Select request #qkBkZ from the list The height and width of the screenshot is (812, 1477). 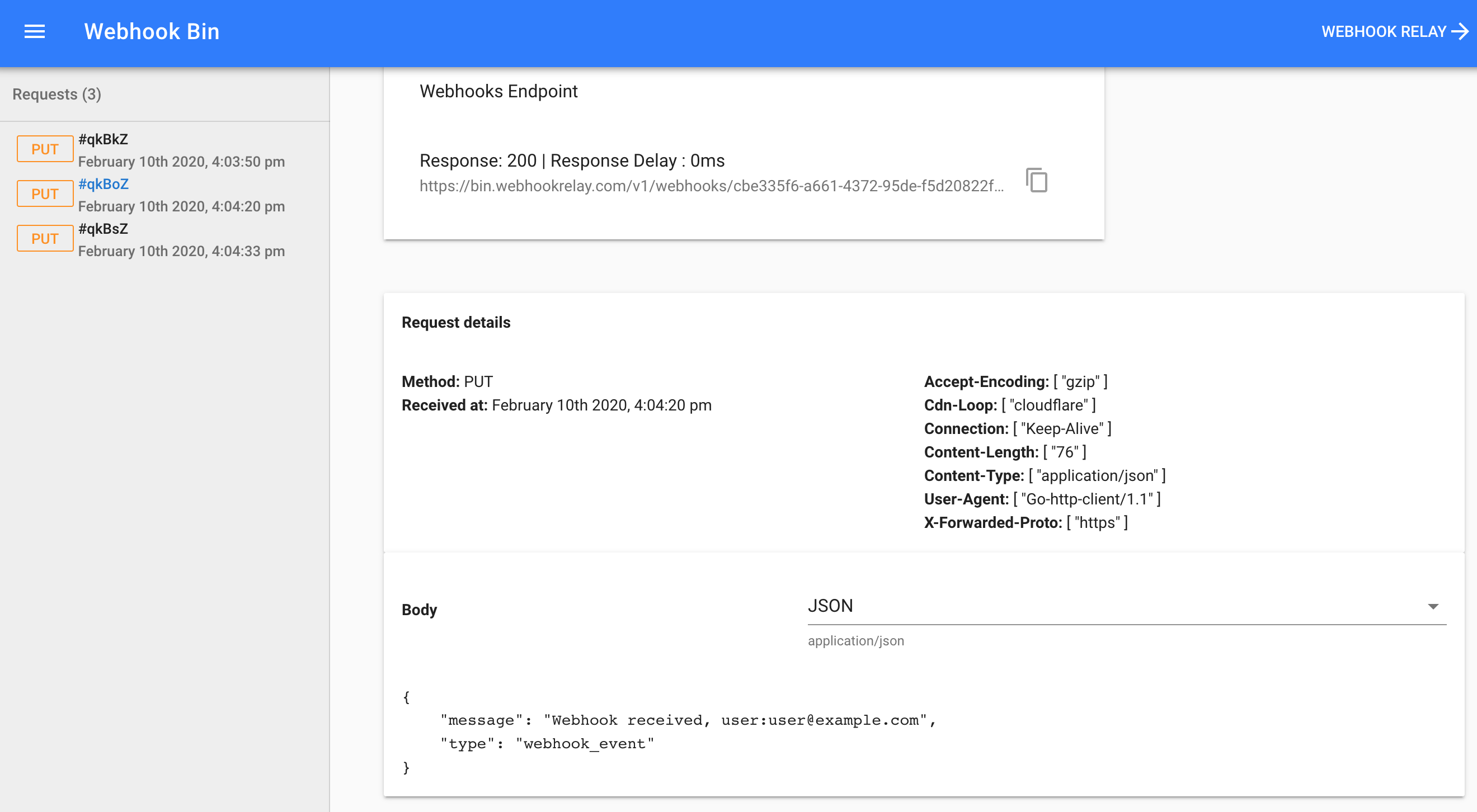pos(103,139)
